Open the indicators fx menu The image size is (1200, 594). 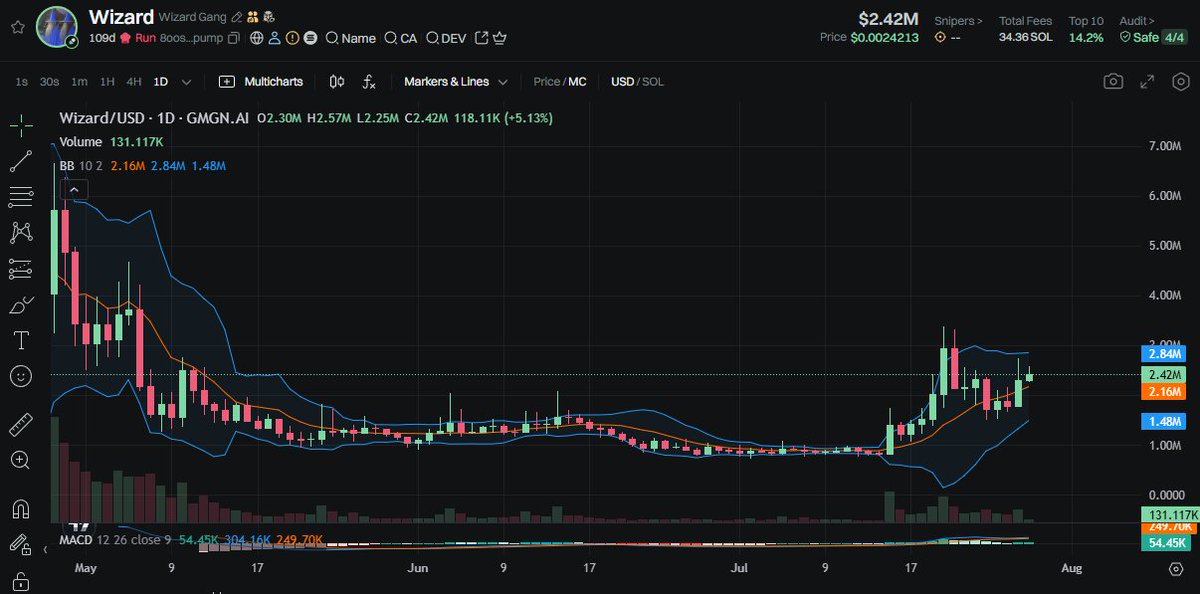(x=369, y=82)
